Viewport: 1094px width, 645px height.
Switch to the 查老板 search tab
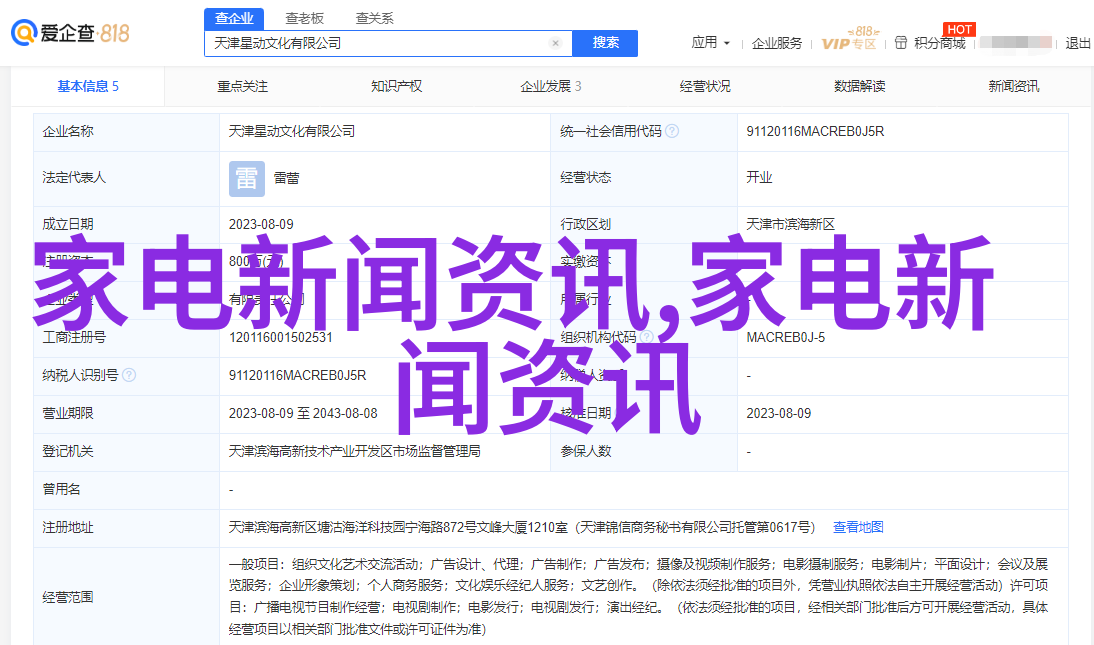[x=304, y=19]
